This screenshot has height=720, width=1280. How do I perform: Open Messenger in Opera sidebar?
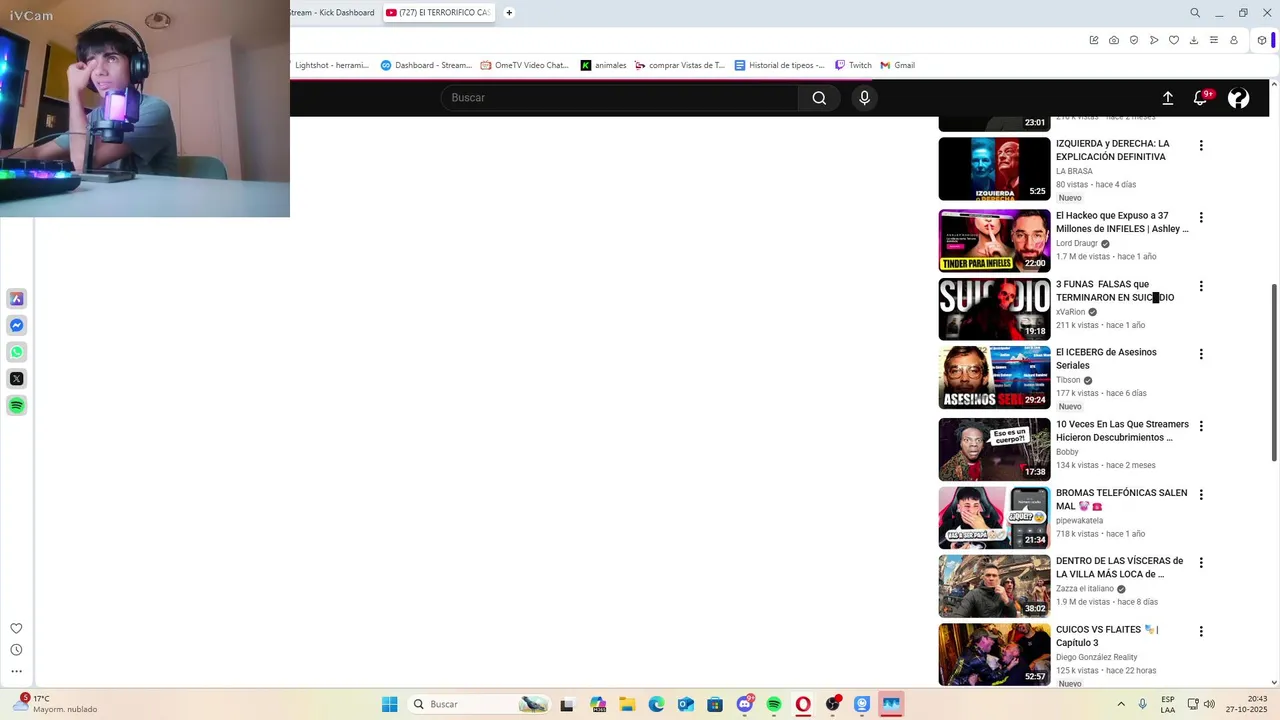pyautogui.click(x=17, y=326)
